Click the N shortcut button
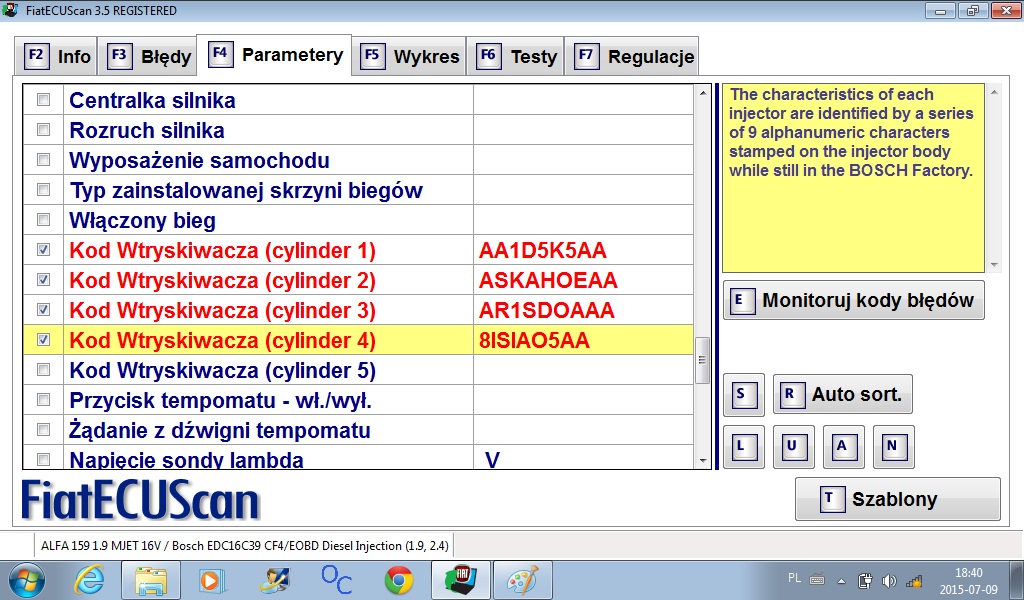The height and width of the screenshot is (600, 1024). point(893,447)
